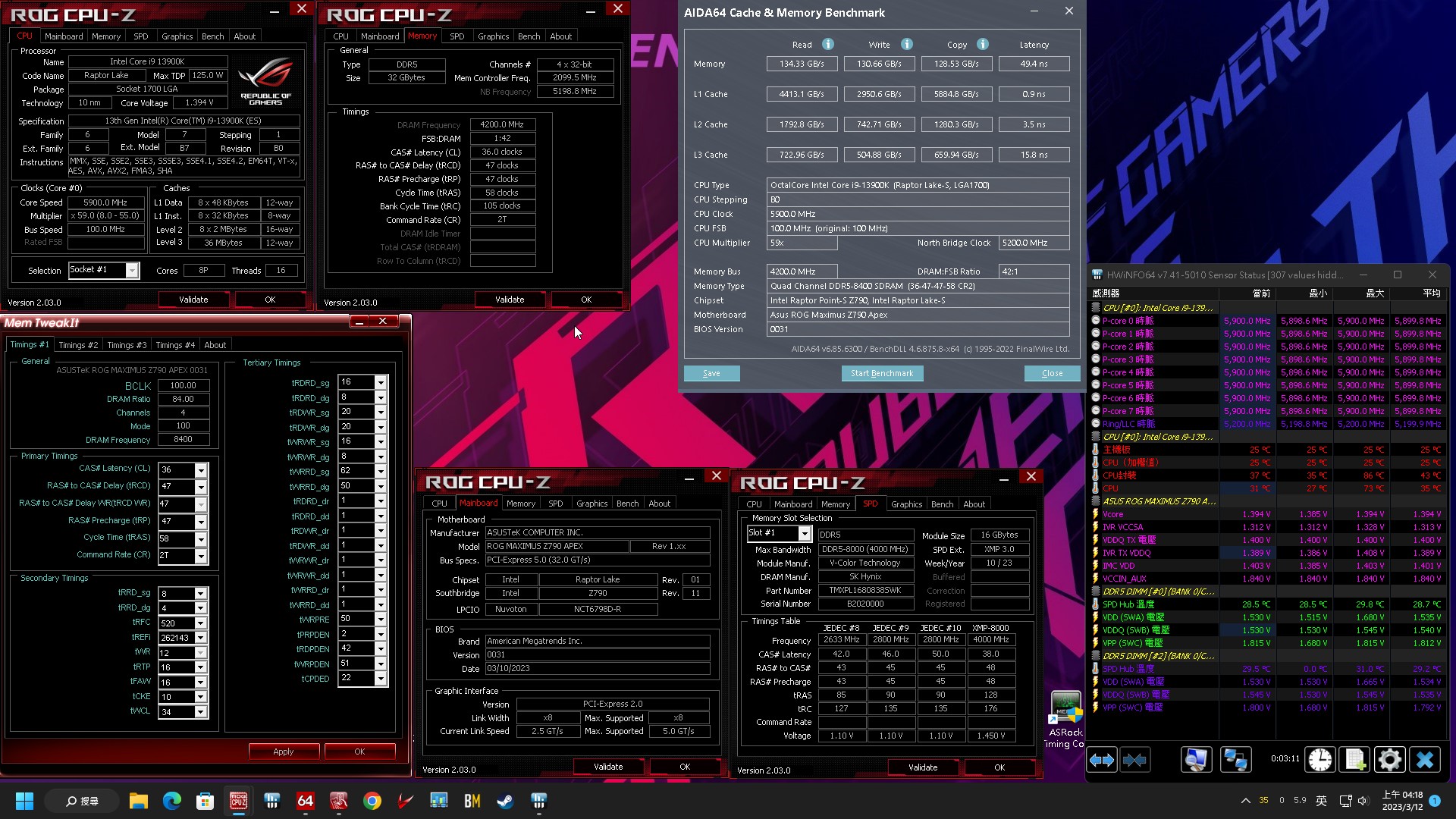Open tREFi dropdown showing 262143
This screenshot has width=1456, height=819.
click(201, 639)
